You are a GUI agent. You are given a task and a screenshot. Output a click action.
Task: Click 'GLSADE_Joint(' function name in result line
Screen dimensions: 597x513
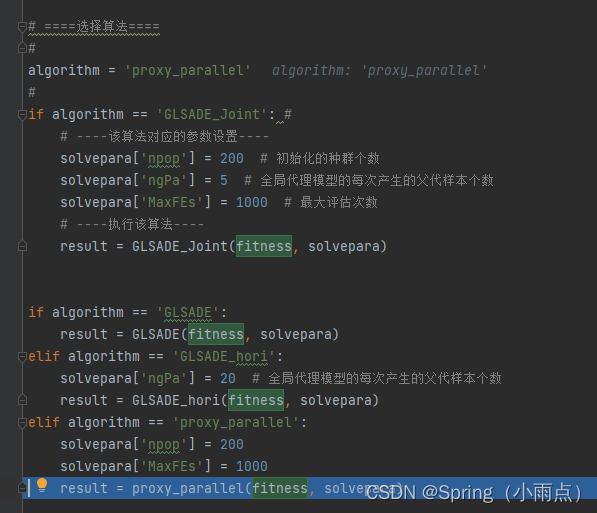click(184, 246)
